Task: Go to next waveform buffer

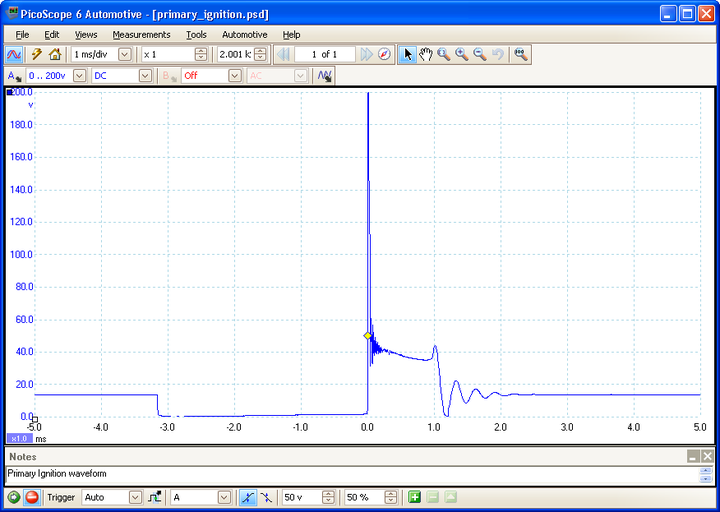Action: [x=366, y=55]
